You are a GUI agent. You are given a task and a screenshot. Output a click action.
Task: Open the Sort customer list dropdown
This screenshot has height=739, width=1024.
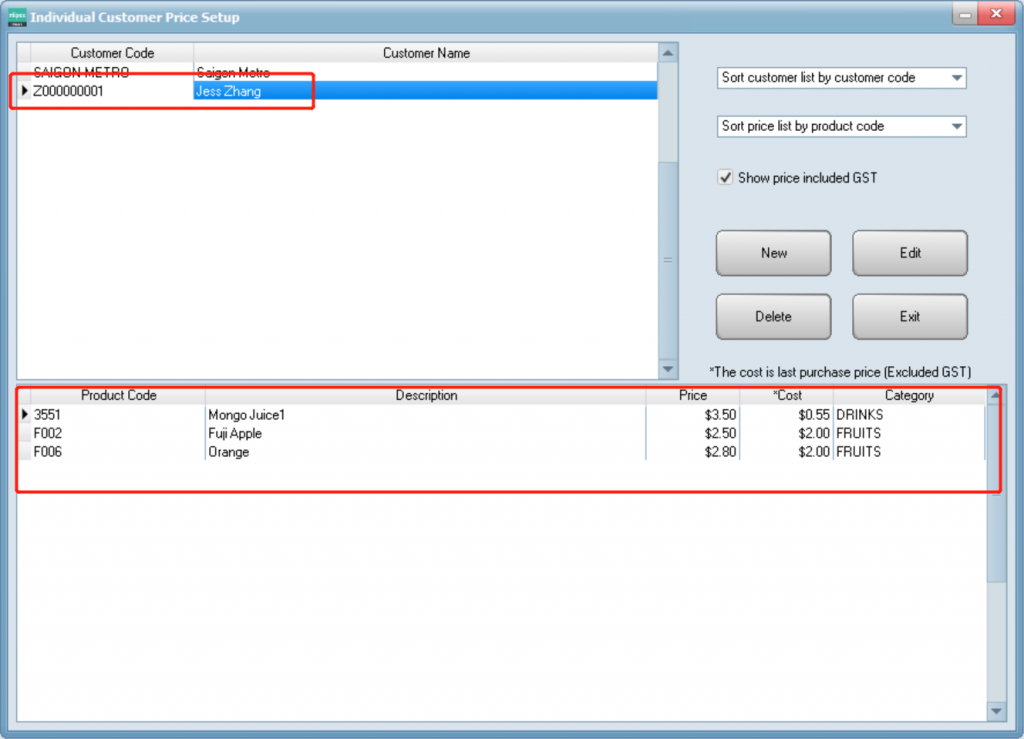pos(956,78)
